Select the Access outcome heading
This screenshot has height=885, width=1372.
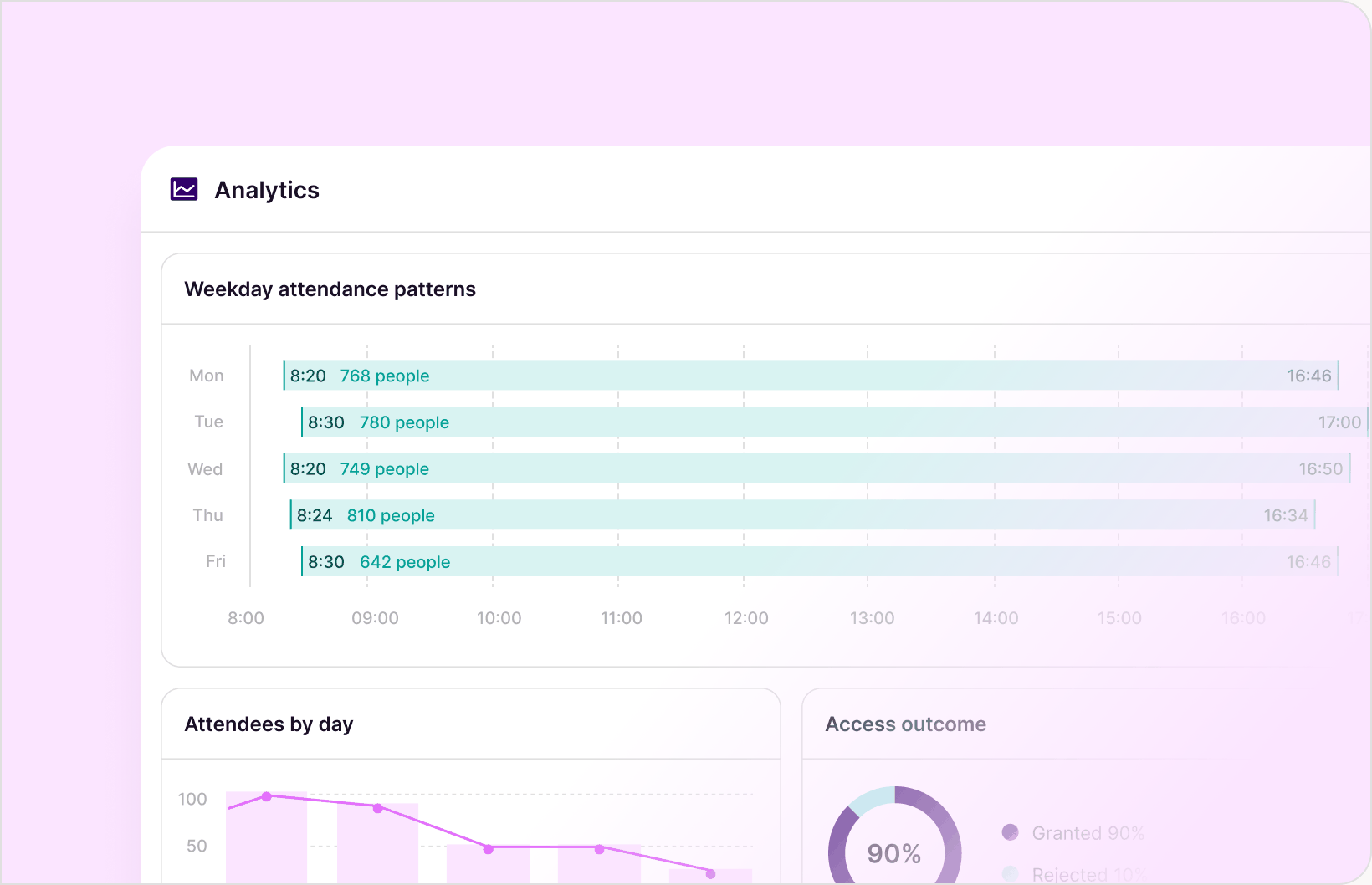906,724
